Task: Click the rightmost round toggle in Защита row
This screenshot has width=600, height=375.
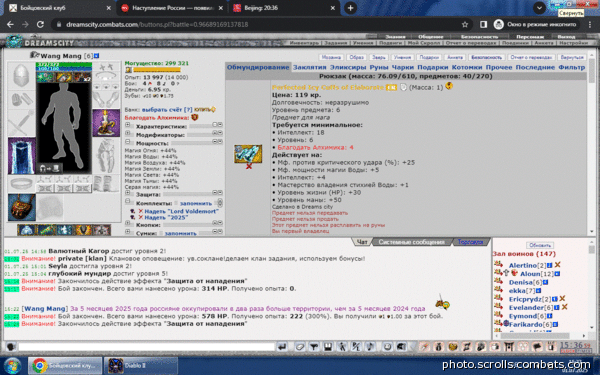Action: [x=220, y=192]
